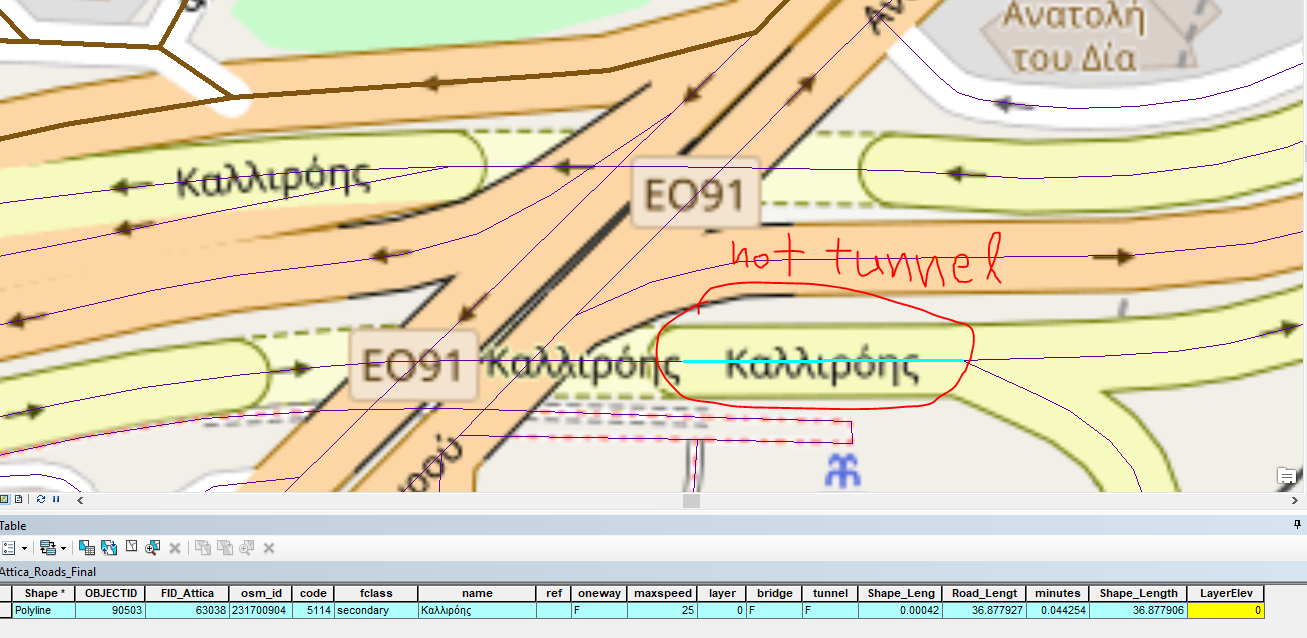Click Select By Attributes icon
The height and width of the screenshot is (638, 1307).
point(87,548)
